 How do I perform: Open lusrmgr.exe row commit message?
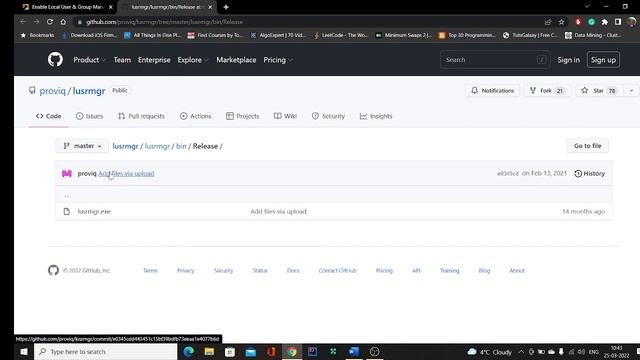pyautogui.click(x=278, y=211)
